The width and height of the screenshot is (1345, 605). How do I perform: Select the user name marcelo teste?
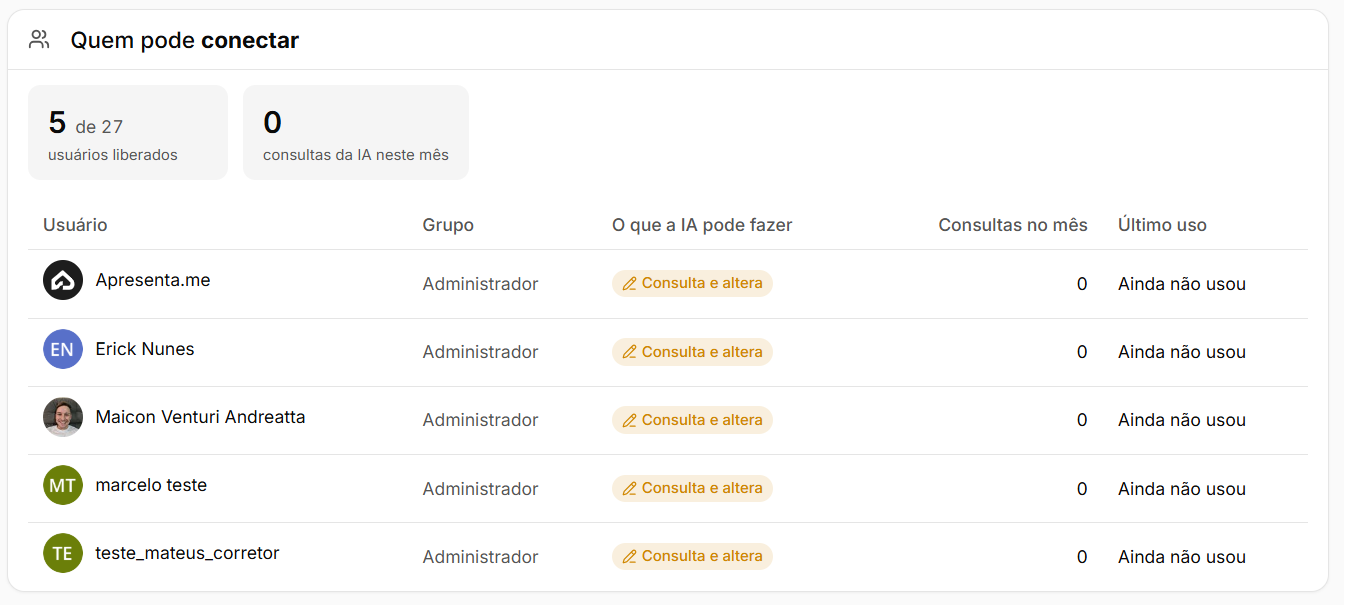tap(151, 485)
